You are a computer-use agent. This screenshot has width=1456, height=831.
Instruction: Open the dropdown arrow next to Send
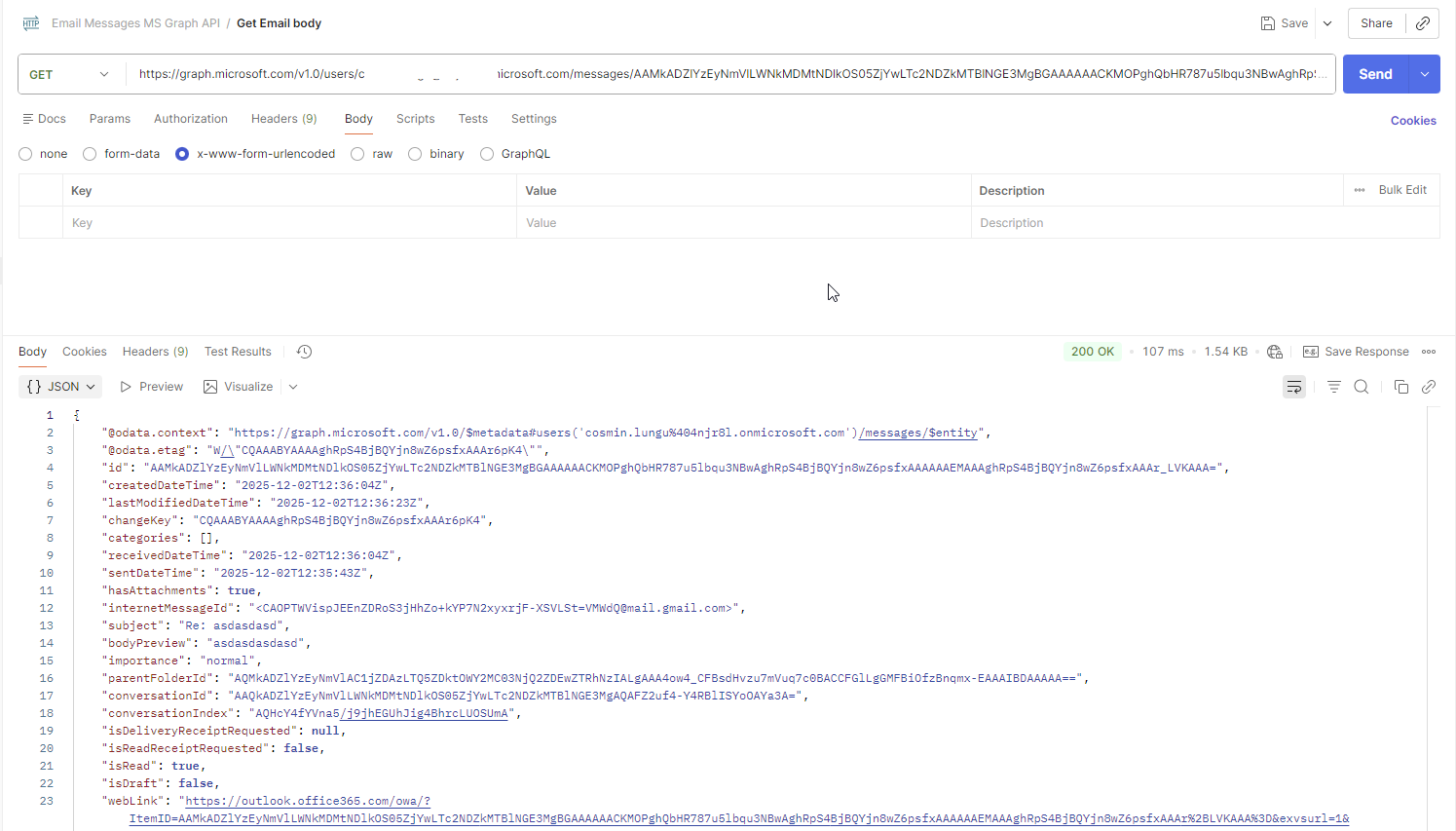1425,74
